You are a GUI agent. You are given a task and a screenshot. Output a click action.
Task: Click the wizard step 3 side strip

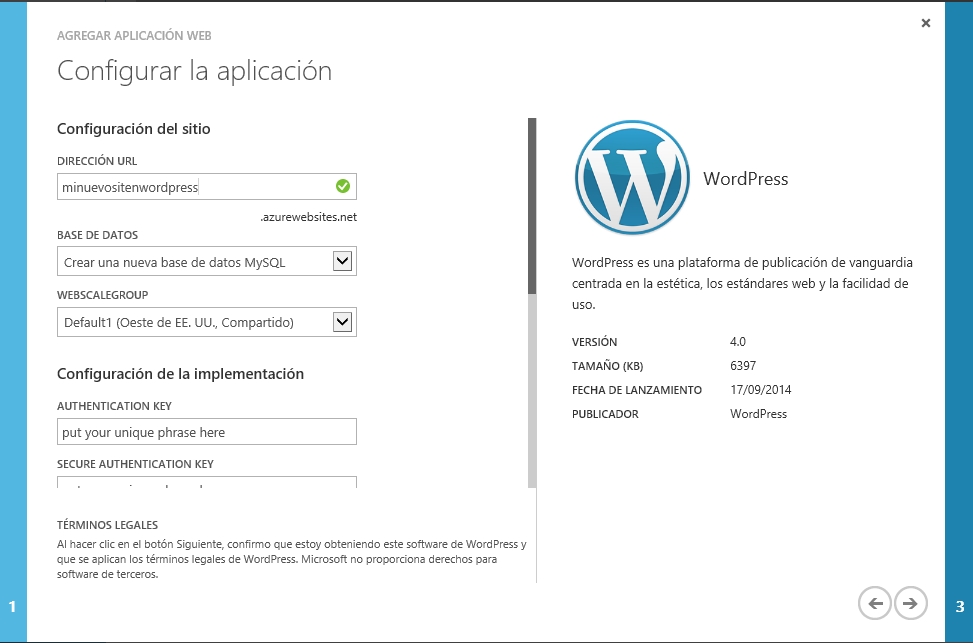click(959, 322)
